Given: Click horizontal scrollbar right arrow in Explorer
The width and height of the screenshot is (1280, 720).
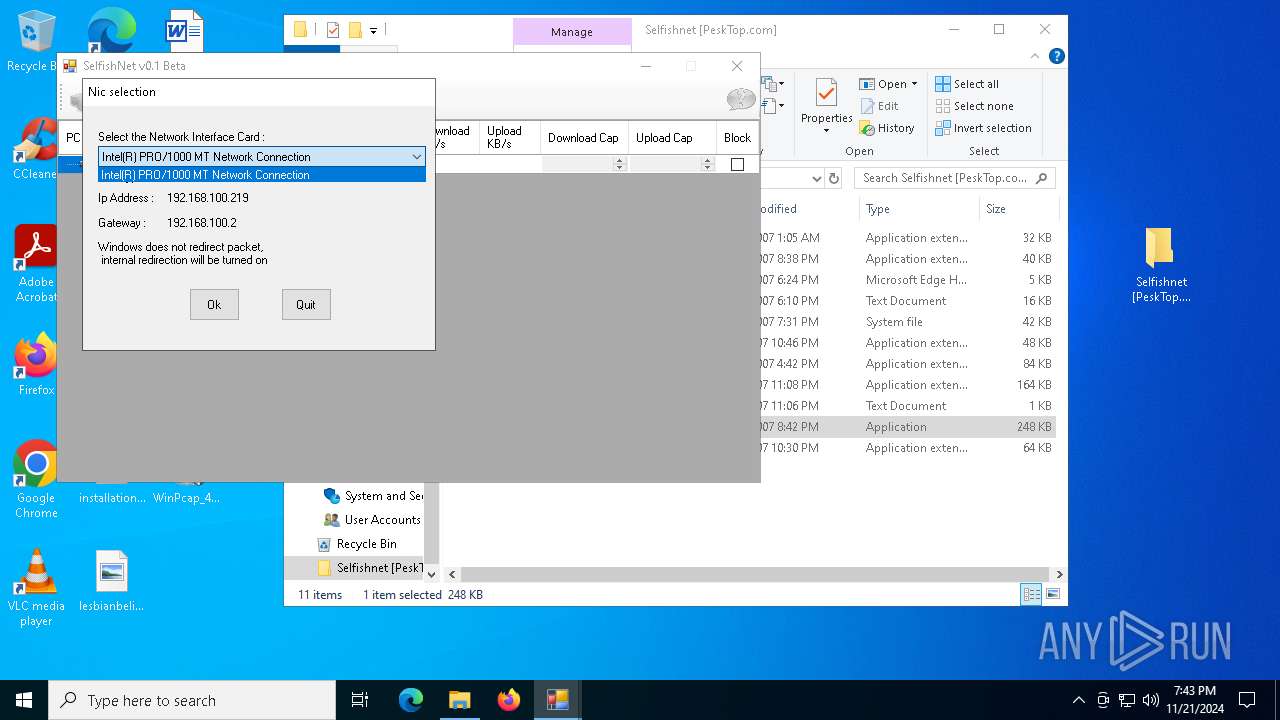Looking at the screenshot, I should pos(1059,575).
